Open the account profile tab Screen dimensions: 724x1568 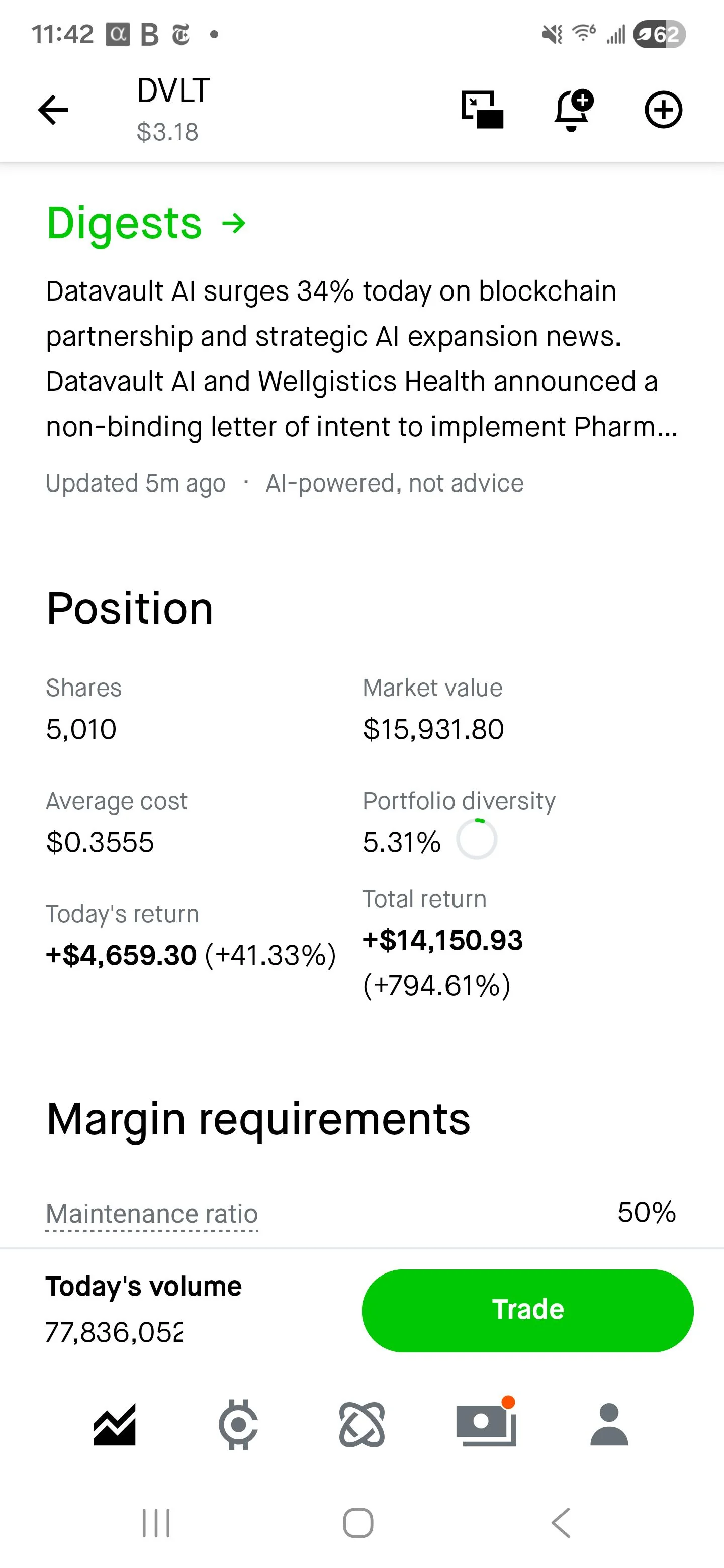coord(609,1424)
